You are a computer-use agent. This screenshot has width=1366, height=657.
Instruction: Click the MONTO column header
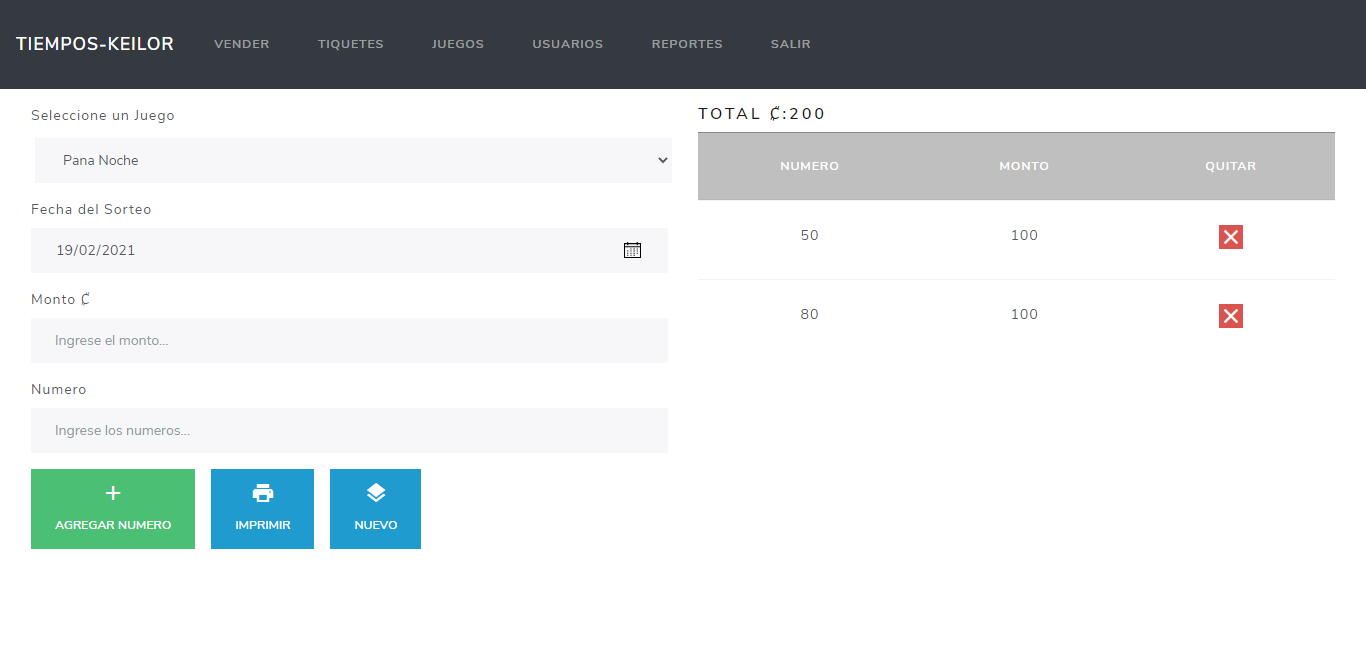[x=1024, y=166]
